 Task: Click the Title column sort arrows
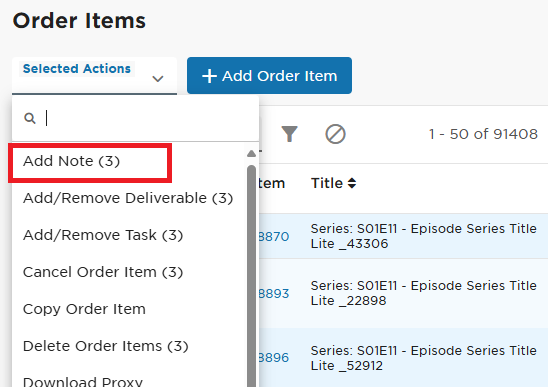352,183
